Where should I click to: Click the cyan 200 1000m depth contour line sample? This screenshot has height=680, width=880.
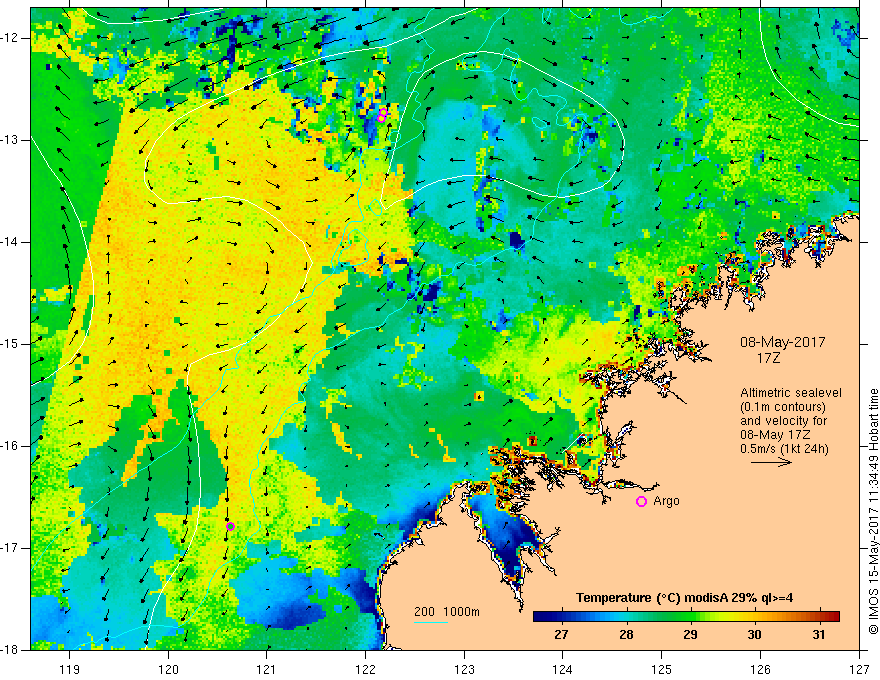click(x=430, y=622)
